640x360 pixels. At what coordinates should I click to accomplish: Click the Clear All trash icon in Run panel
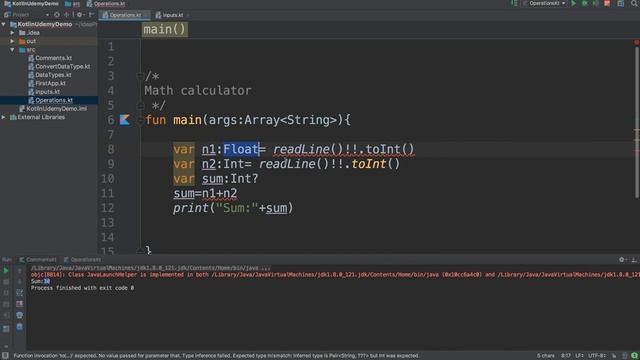pos(20,327)
